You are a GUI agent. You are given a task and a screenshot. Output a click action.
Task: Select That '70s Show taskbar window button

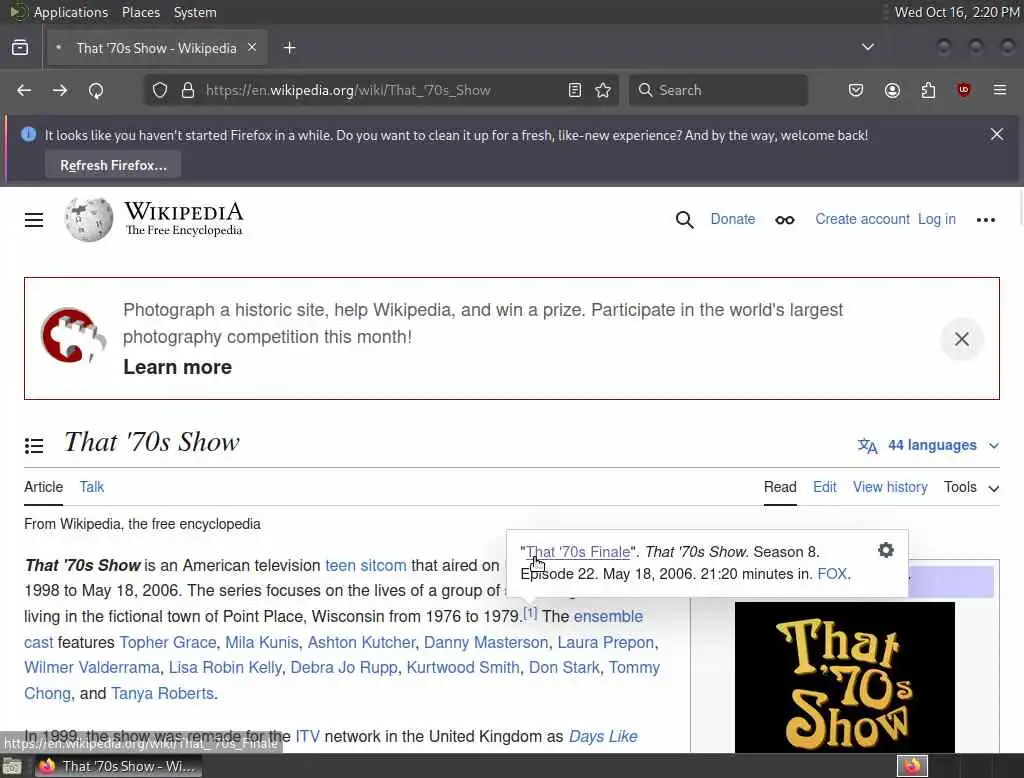click(119, 766)
